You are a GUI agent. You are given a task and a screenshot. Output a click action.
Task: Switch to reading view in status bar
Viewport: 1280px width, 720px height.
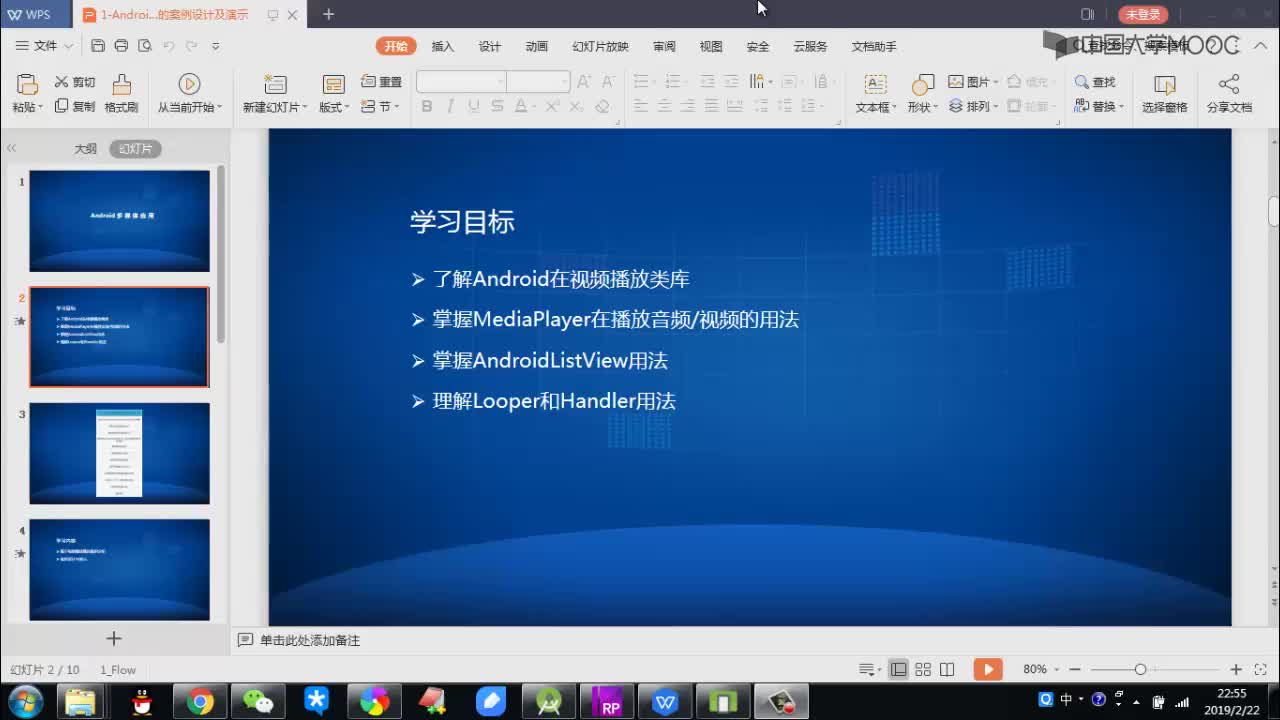pyautogui.click(x=947, y=669)
